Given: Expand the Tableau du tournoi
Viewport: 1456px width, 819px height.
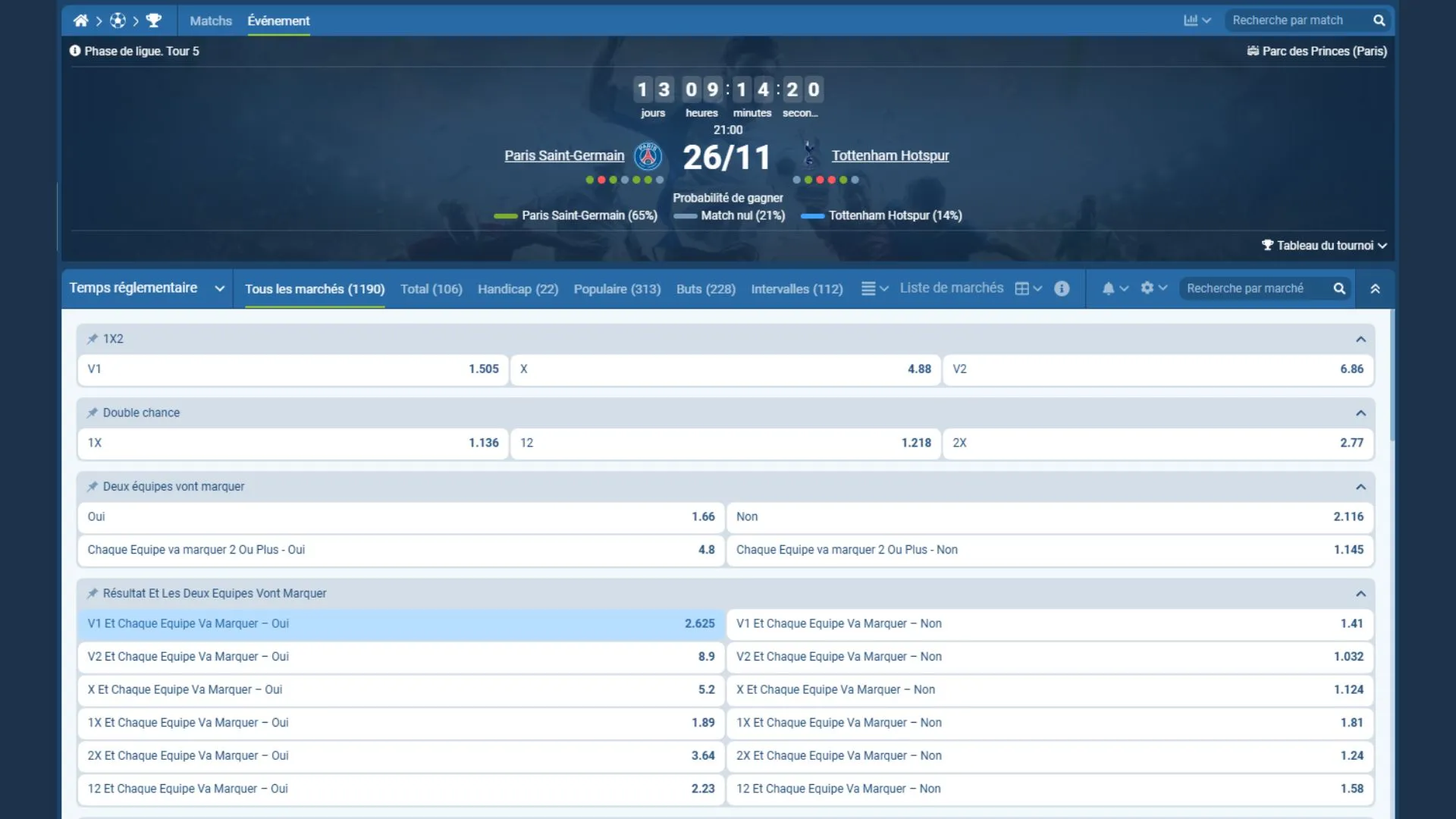Looking at the screenshot, I should tap(1324, 246).
